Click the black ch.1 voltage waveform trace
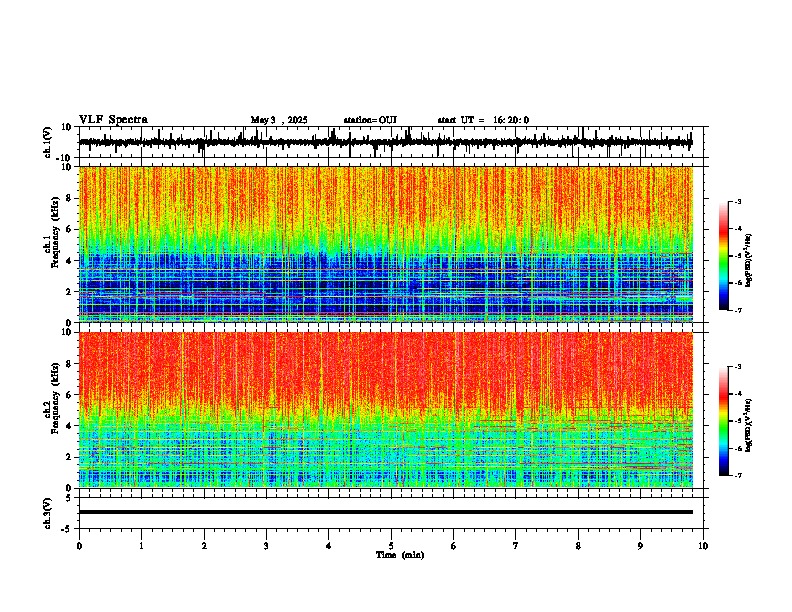This screenshot has width=792, height=612. [385, 142]
